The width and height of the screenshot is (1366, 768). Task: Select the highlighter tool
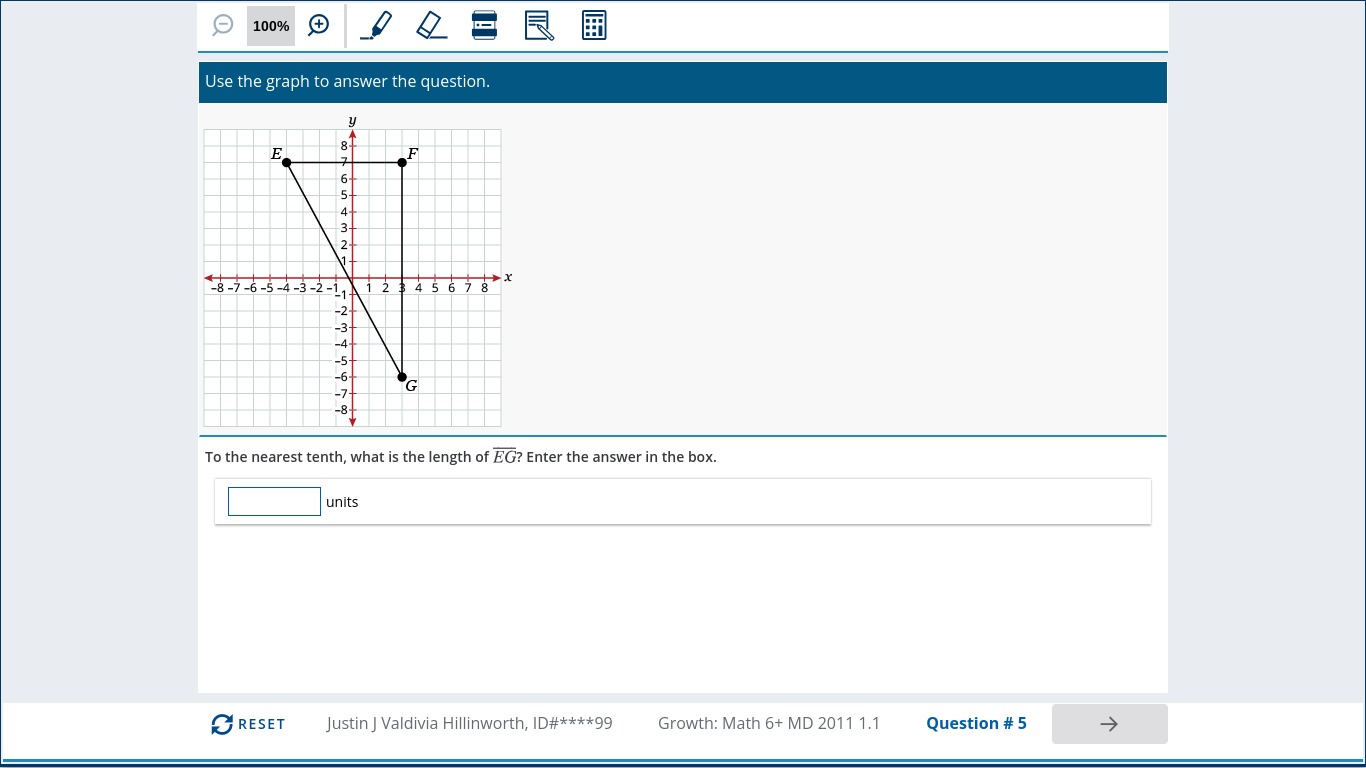coord(376,25)
